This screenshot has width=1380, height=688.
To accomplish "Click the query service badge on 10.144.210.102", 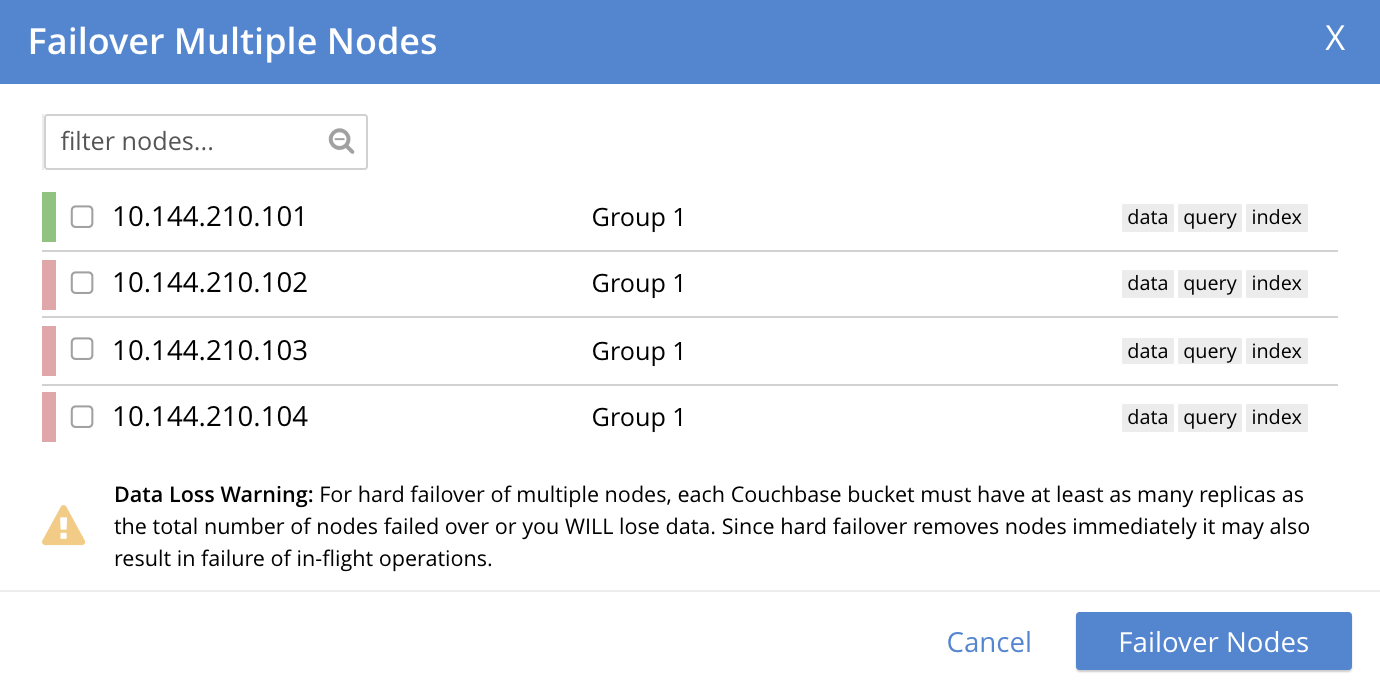I will (1209, 283).
